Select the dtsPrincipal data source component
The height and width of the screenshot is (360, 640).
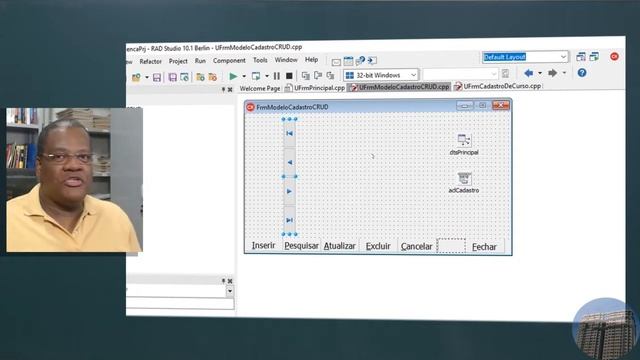(464, 140)
